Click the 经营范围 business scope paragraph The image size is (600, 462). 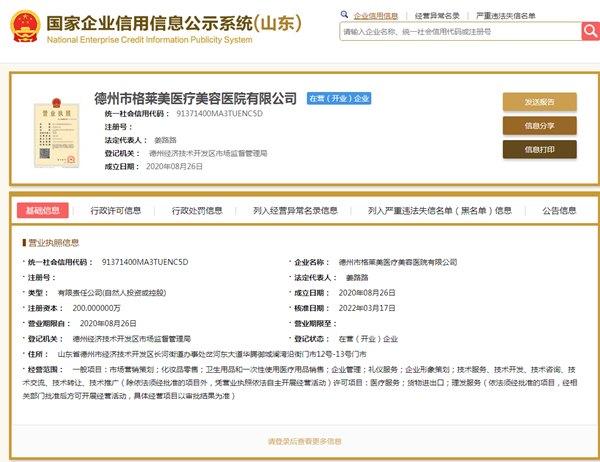[300, 382]
